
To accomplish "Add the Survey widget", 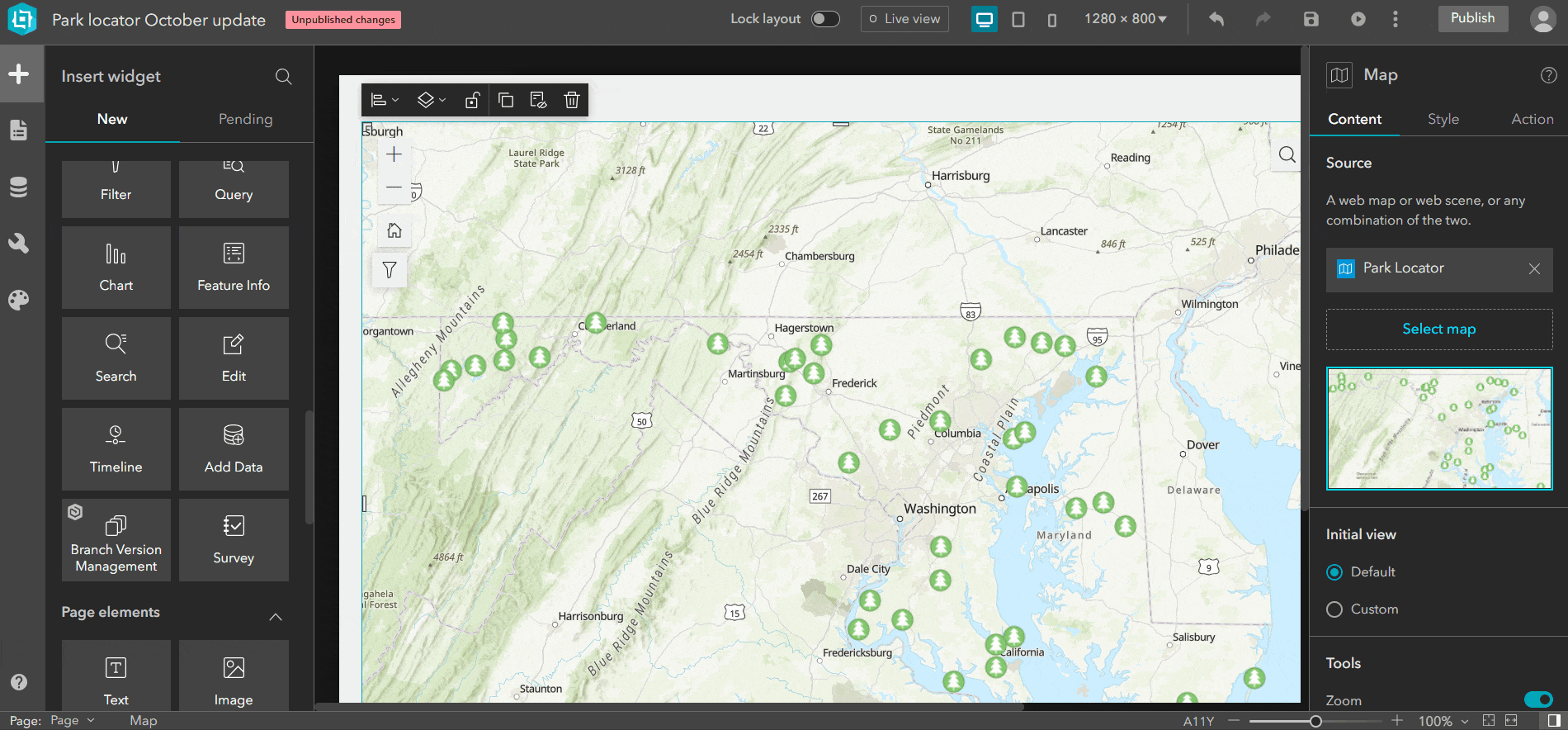I will [x=234, y=540].
